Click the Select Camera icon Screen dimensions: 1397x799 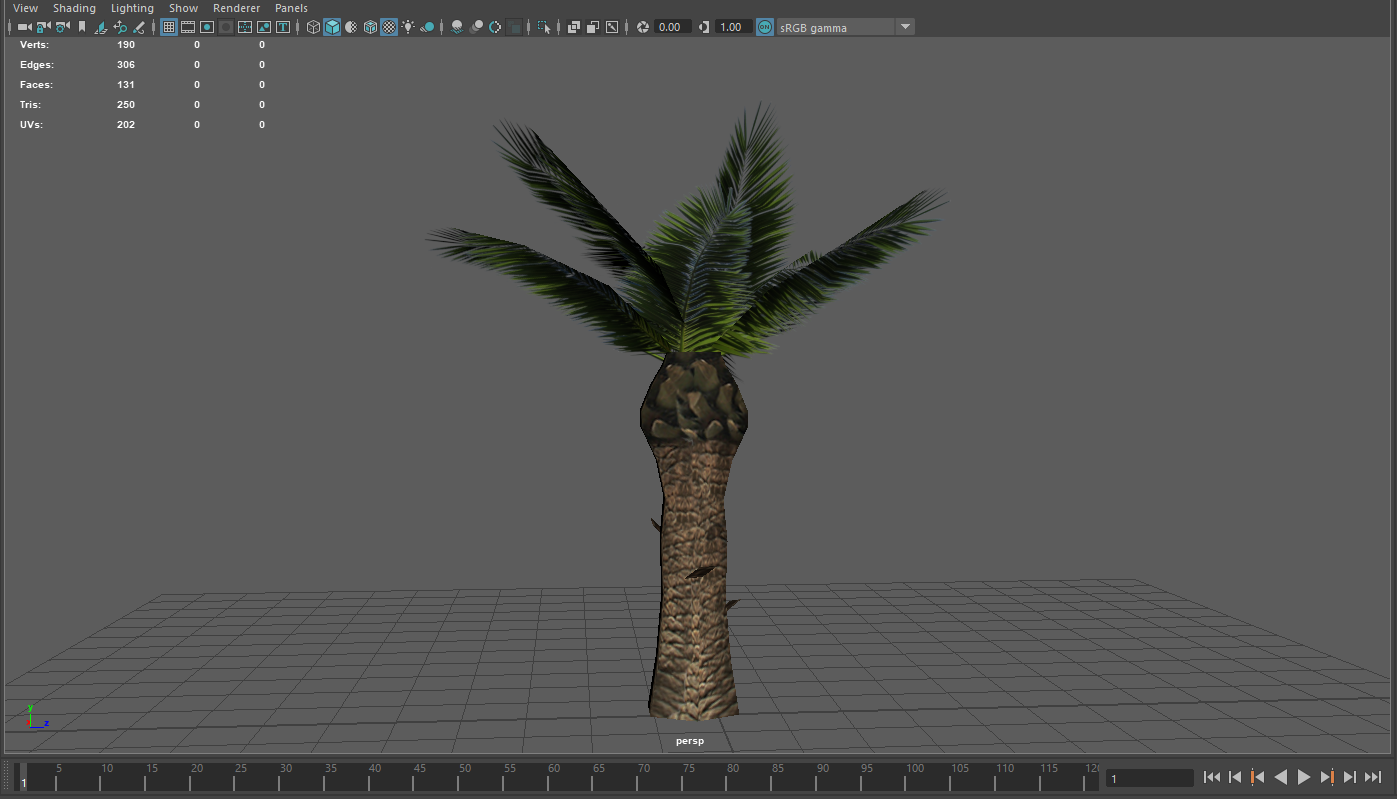tap(24, 27)
